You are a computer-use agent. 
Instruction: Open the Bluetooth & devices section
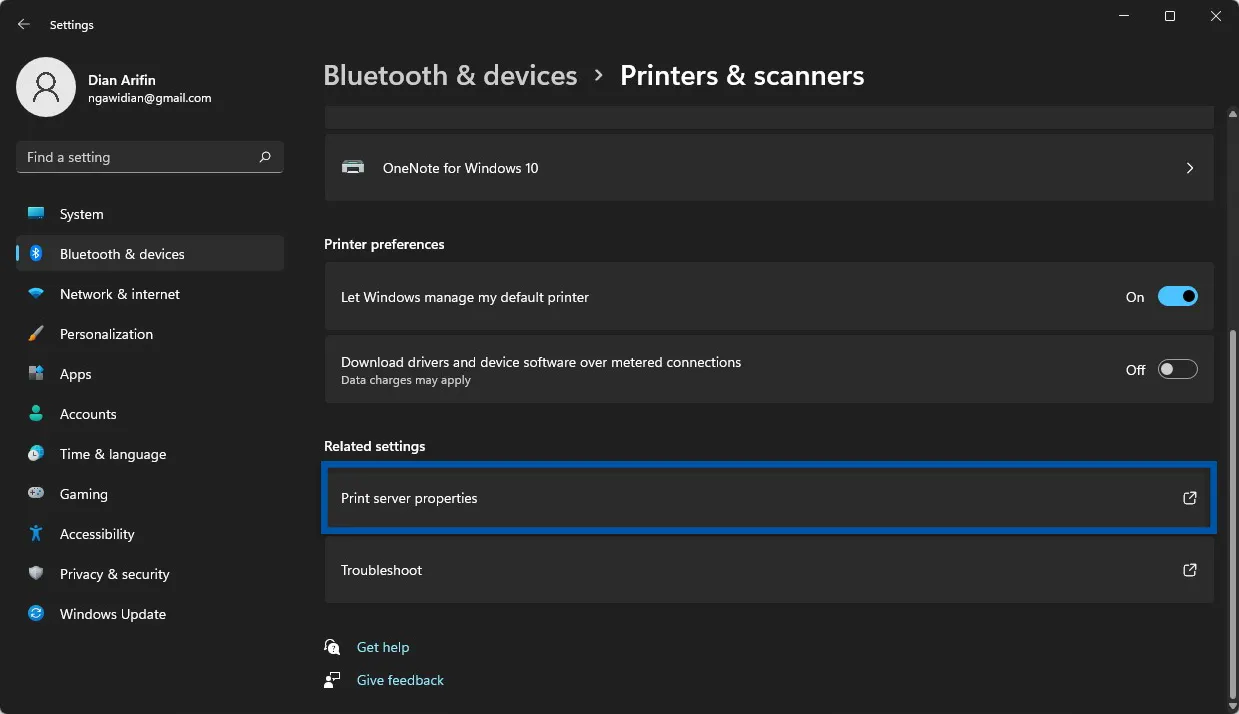[120, 254]
